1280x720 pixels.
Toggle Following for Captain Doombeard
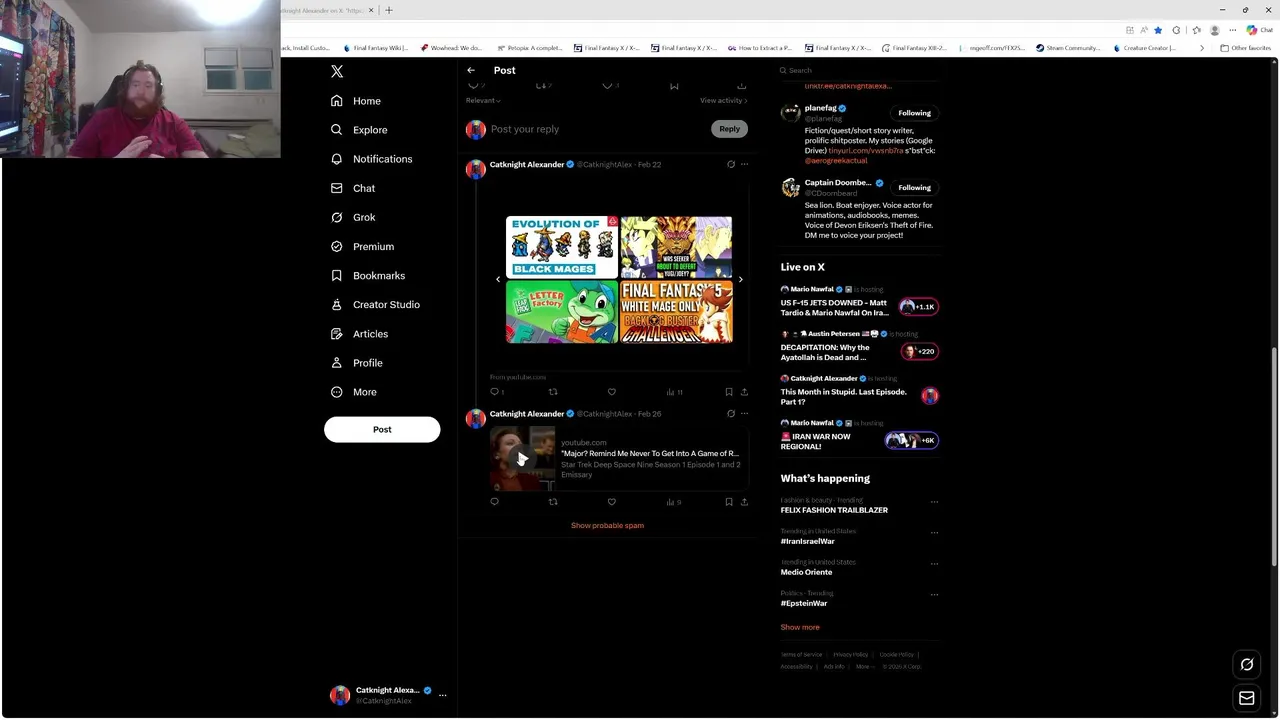914,187
